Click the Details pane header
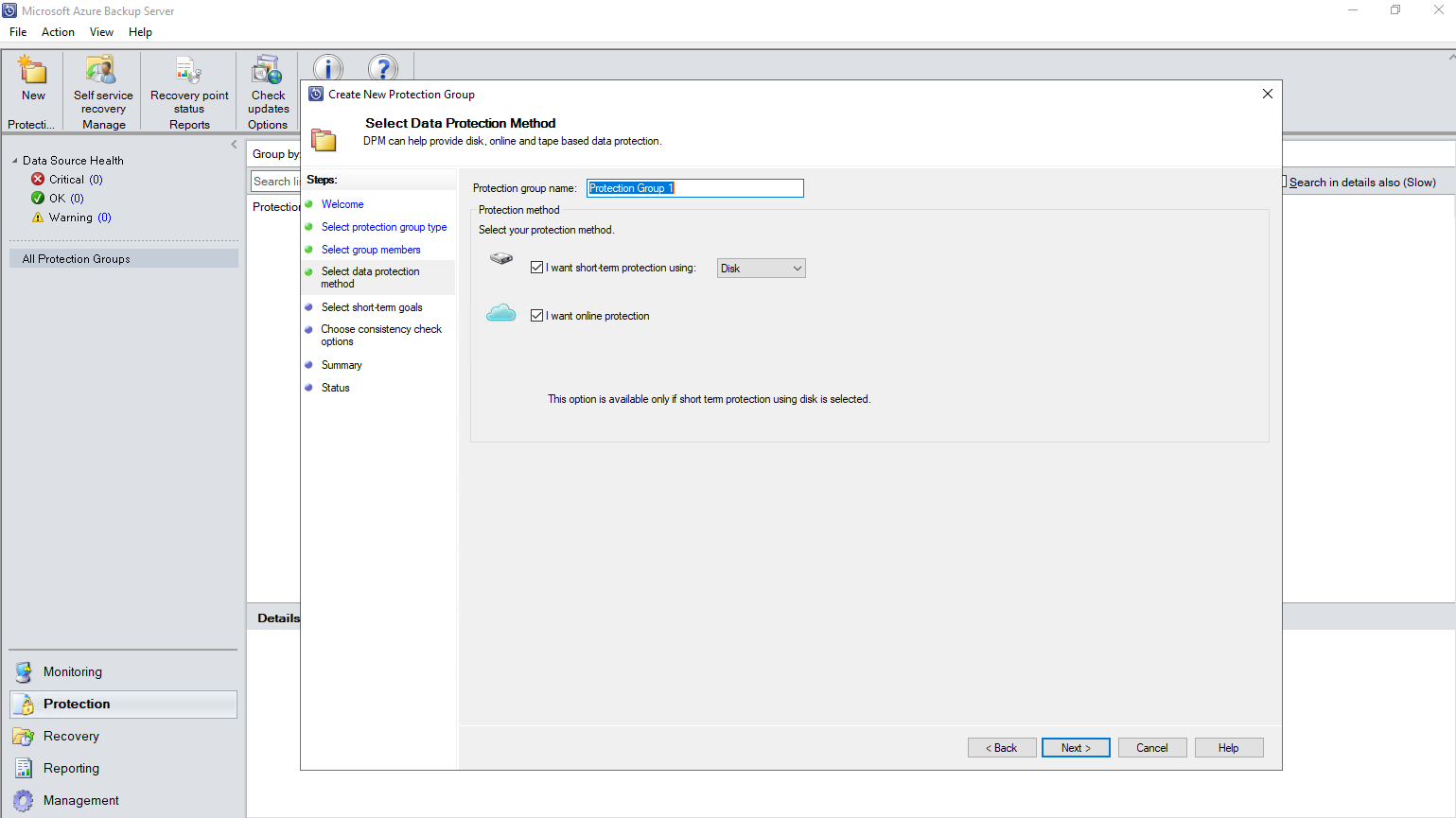This screenshot has height=818, width=1456. pyautogui.click(x=278, y=618)
